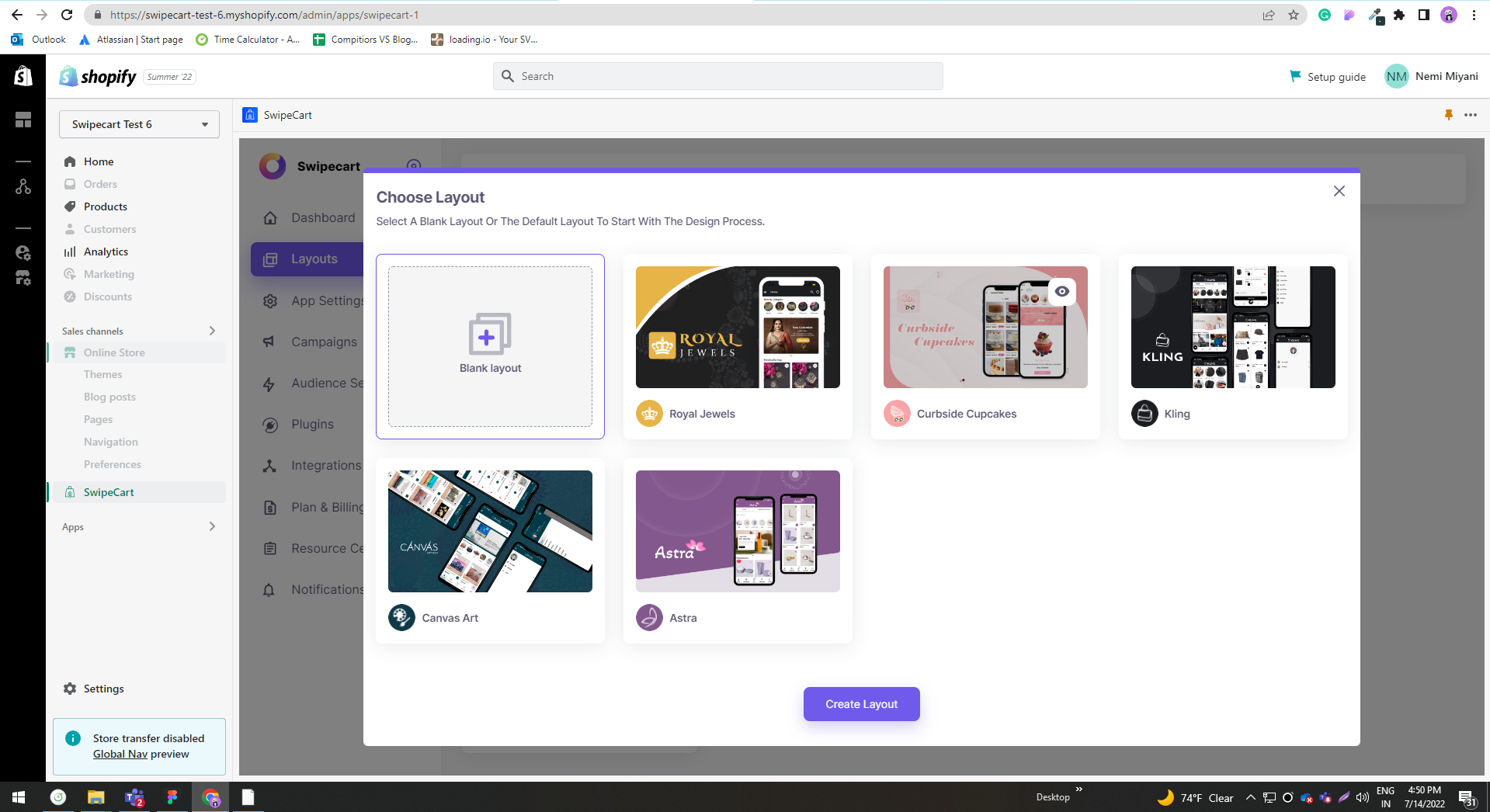Click the Setup guide flag icon

point(1295,76)
